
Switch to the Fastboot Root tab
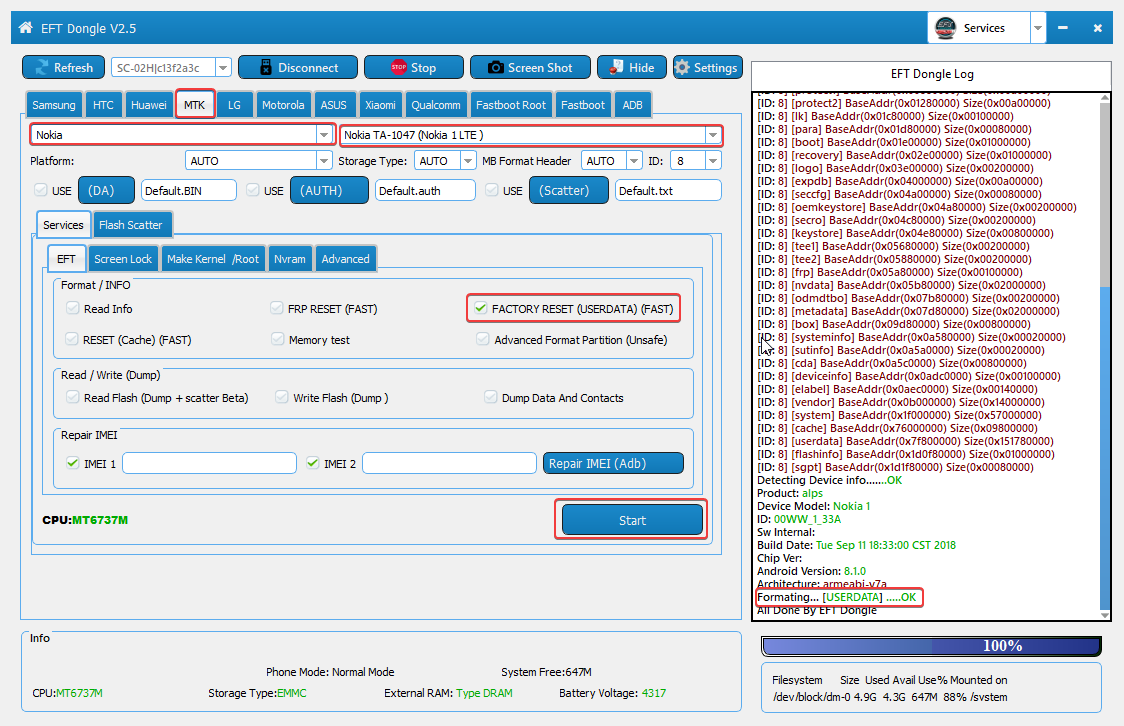pos(510,105)
